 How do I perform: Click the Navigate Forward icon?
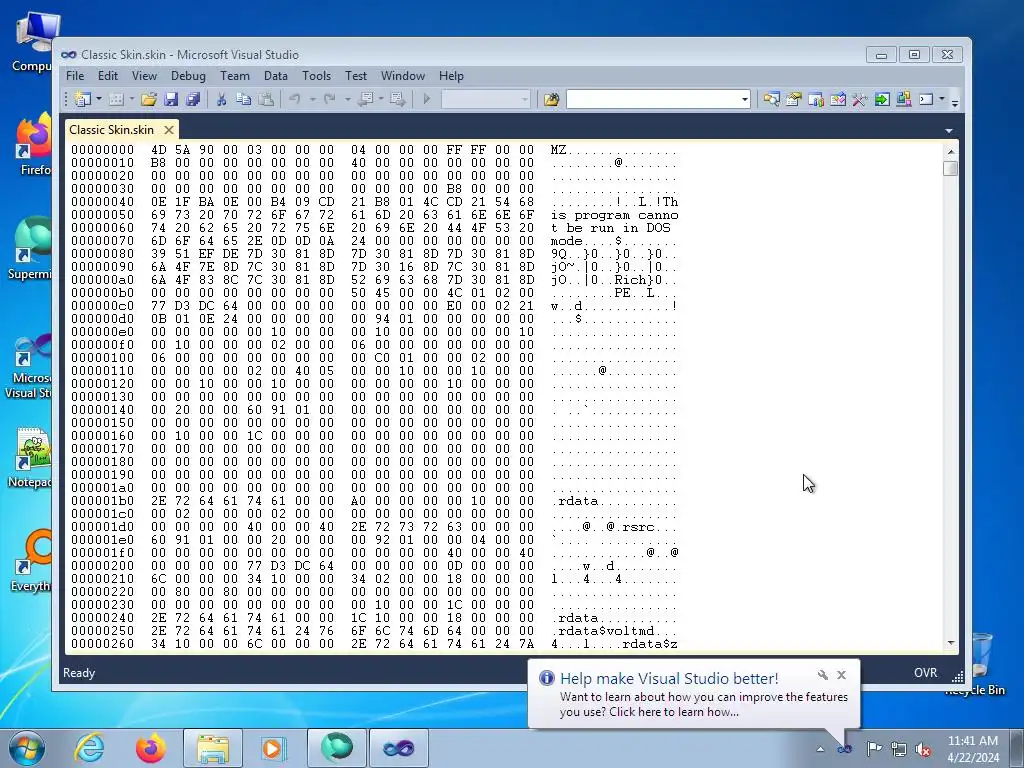[397, 99]
